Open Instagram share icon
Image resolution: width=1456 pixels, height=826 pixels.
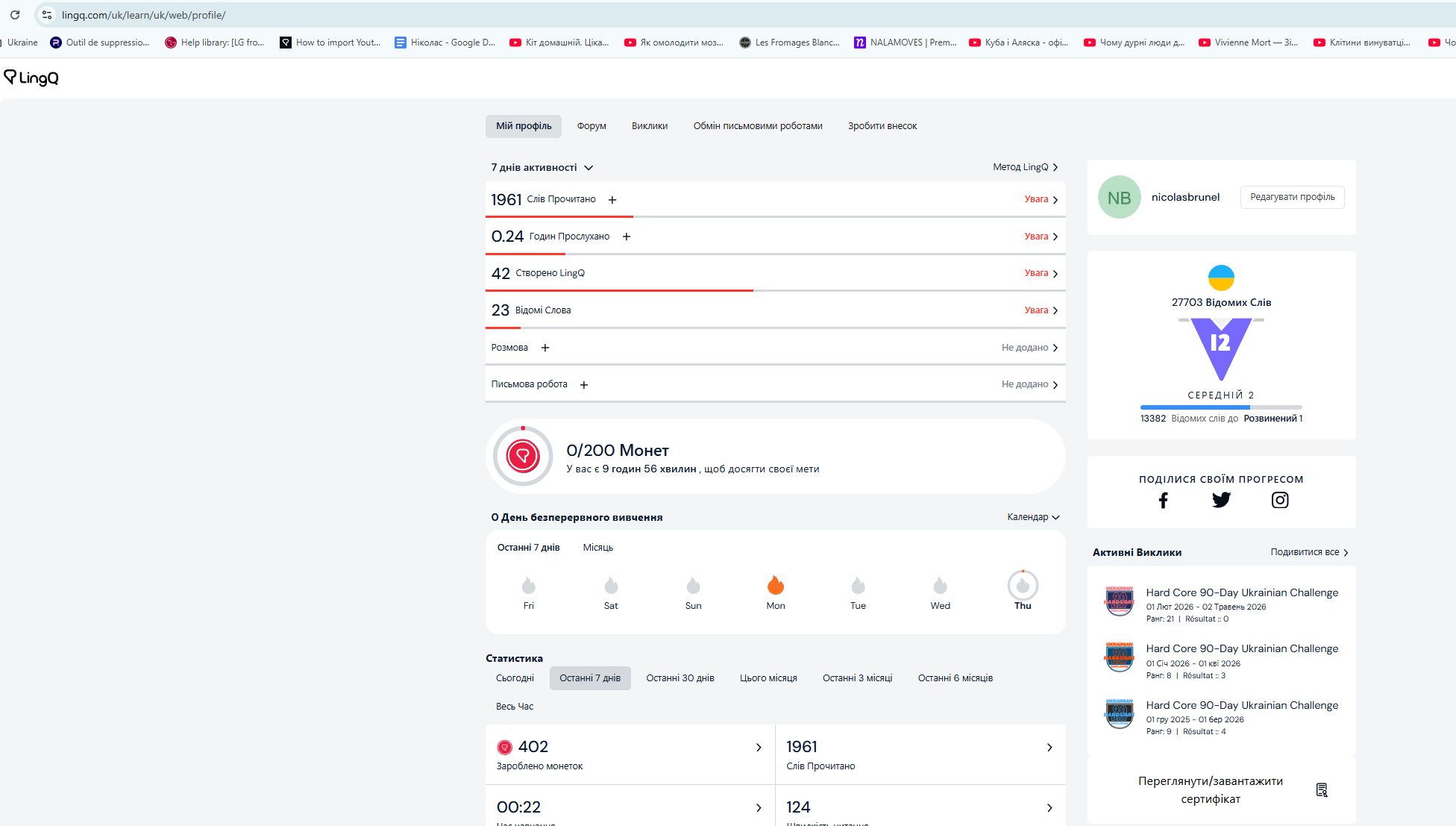1279,500
